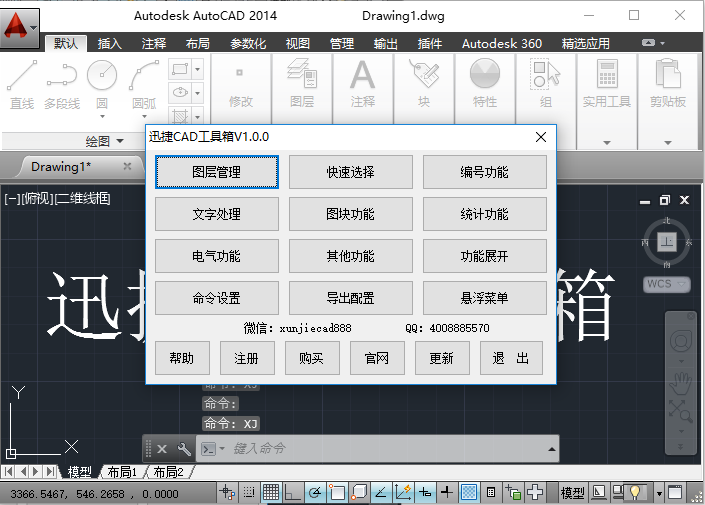Viewport: 705px width, 505px height.
Task: Click the ViewCube top face (上)
Action: tap(667, 241)
